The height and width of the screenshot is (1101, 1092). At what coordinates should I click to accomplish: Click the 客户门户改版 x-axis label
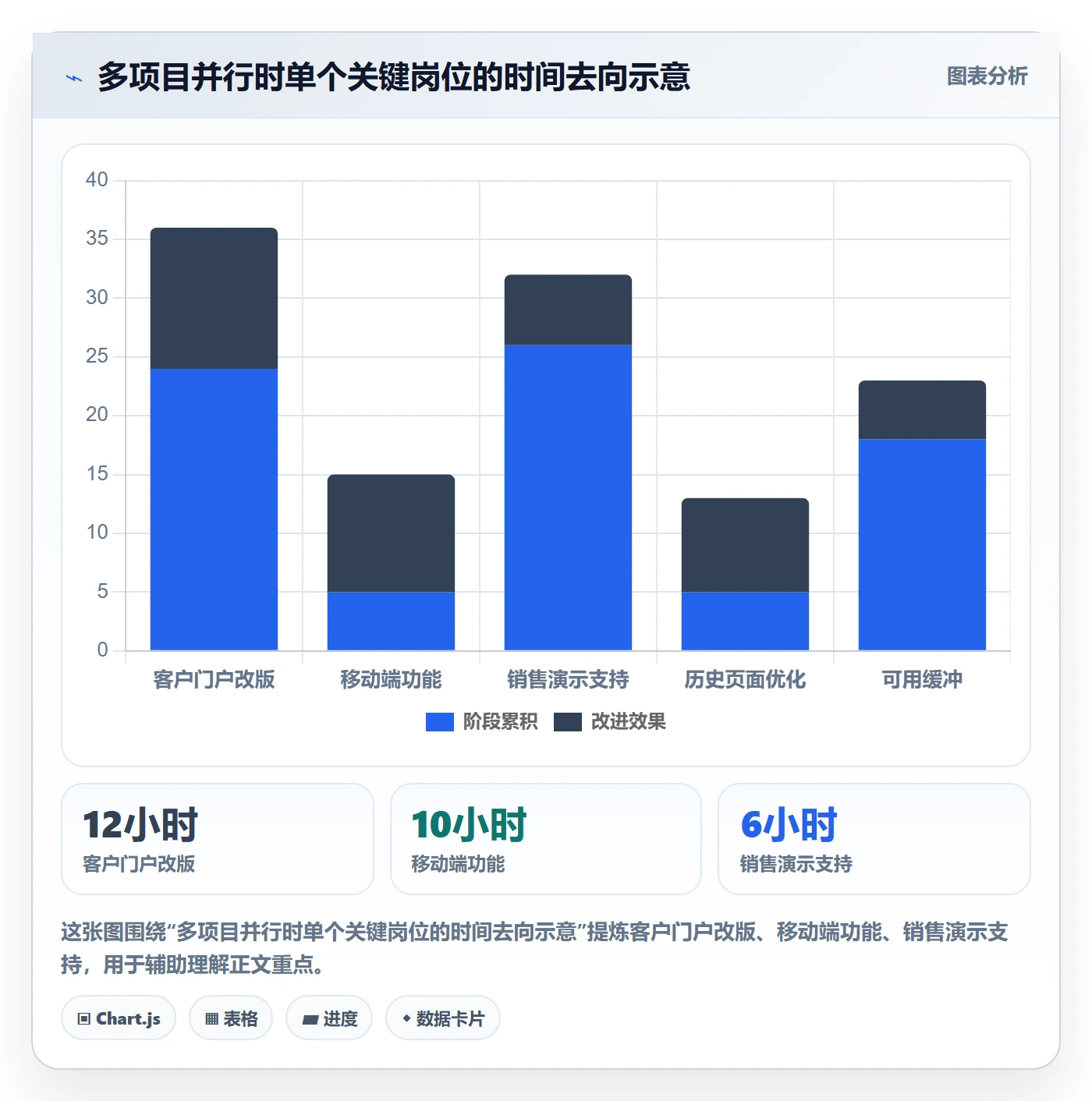(x=214, y=680)
